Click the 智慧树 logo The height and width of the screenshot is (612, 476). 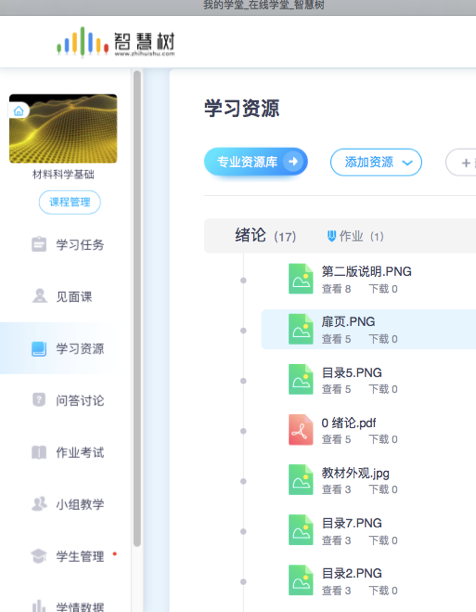point(116,42)
